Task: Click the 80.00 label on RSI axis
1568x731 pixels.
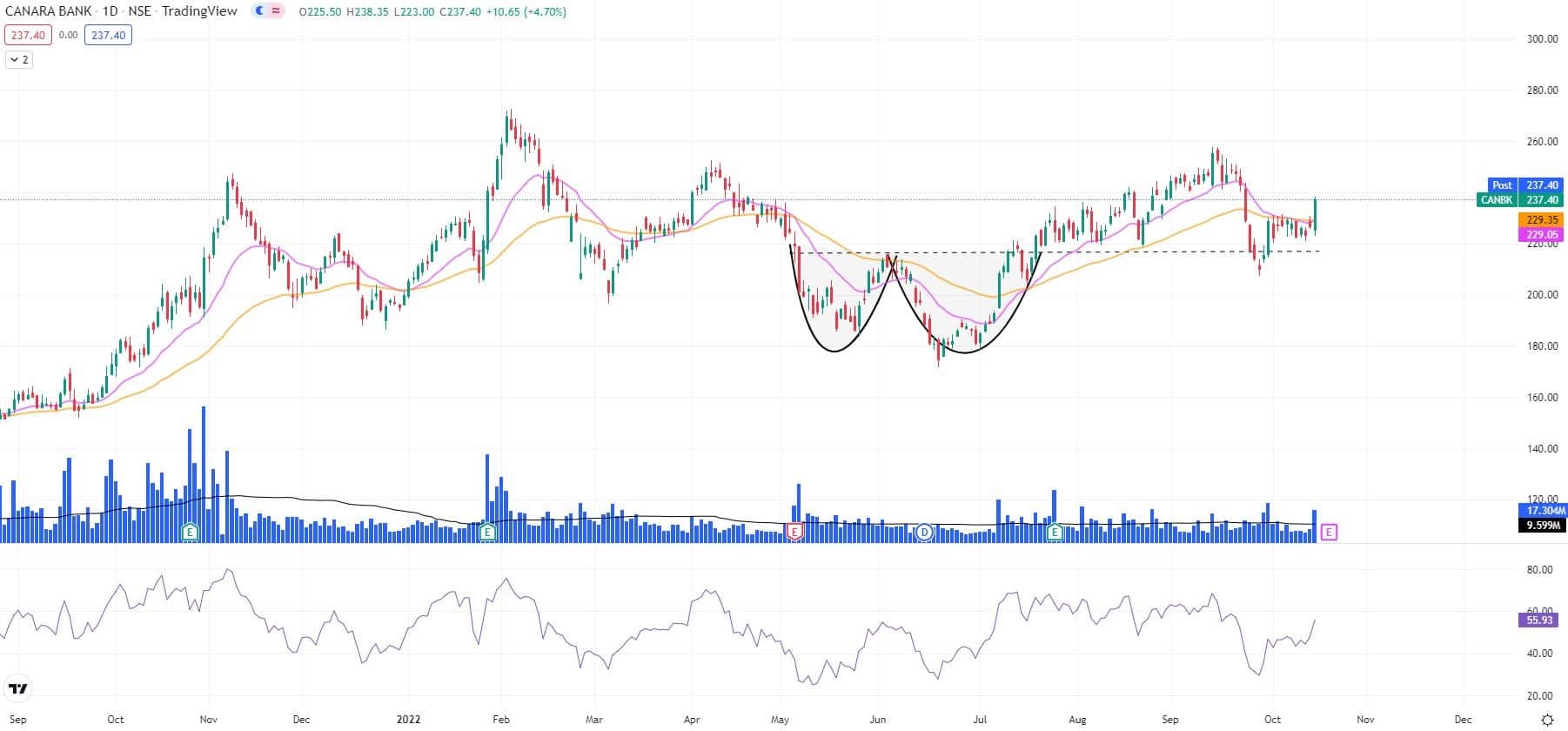Action: [x=1540, y=569]
